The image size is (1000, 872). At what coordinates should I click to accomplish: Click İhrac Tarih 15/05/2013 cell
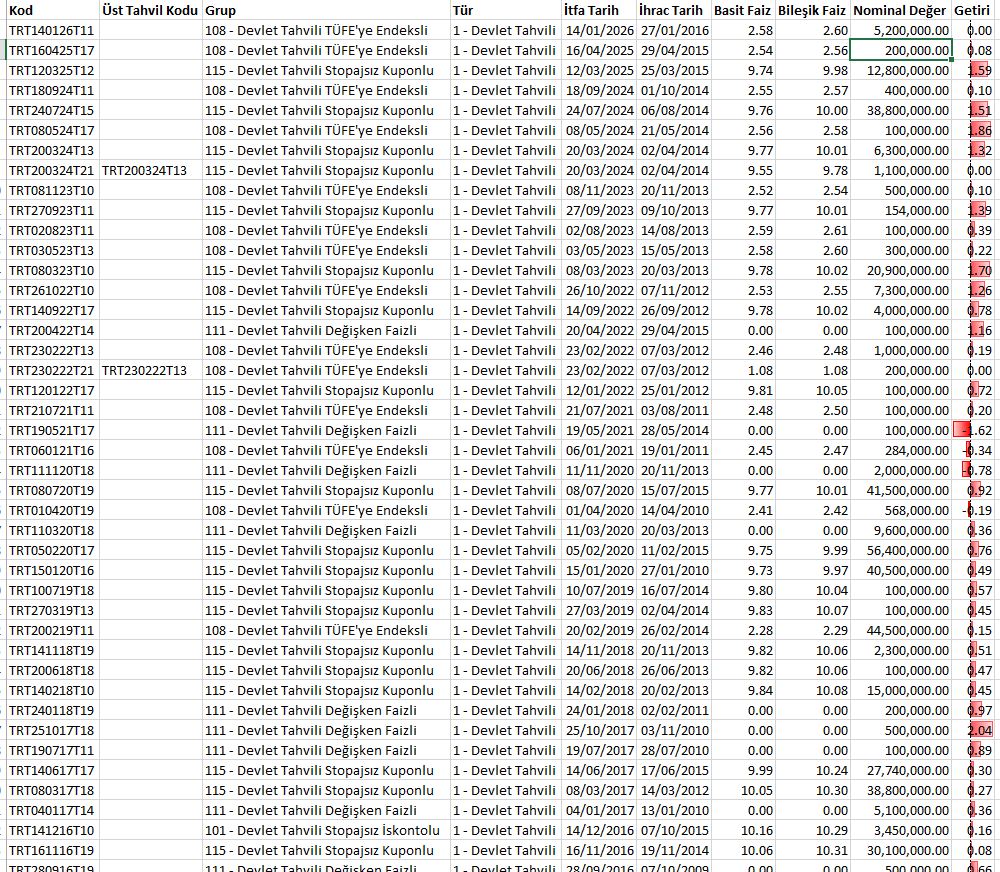click(x=674, y=251)
